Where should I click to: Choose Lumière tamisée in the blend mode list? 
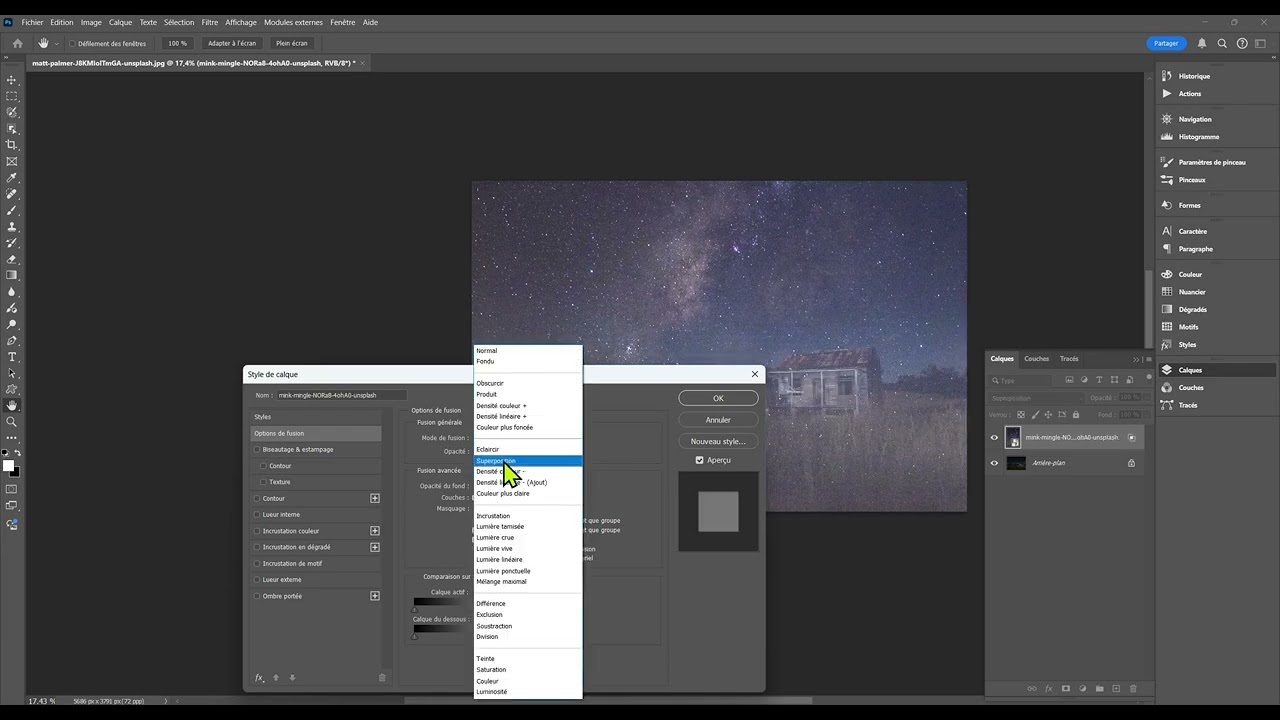[527, 527]
